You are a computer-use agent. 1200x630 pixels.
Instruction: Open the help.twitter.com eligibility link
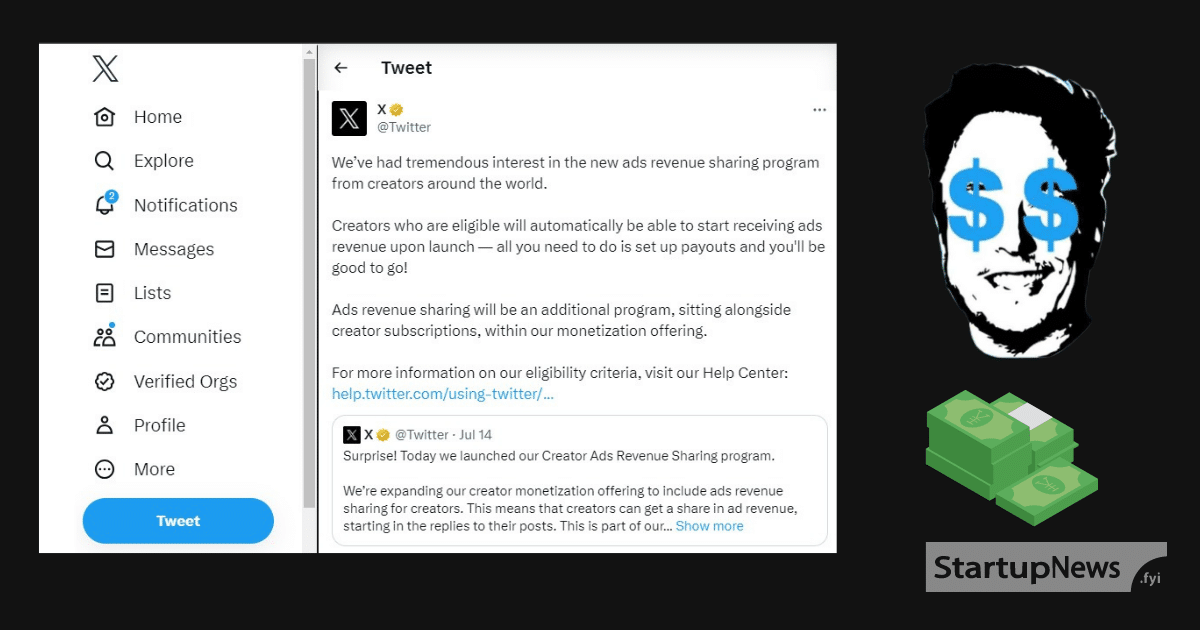click(442, 393)
